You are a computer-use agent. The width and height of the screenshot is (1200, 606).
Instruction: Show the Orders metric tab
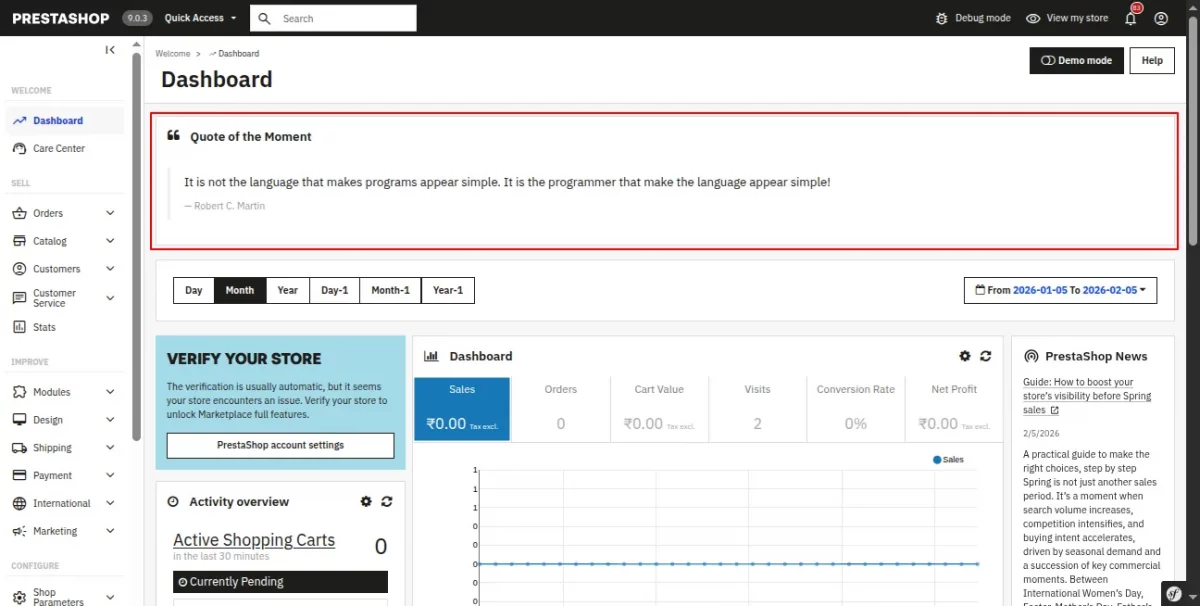coord(560,408)
